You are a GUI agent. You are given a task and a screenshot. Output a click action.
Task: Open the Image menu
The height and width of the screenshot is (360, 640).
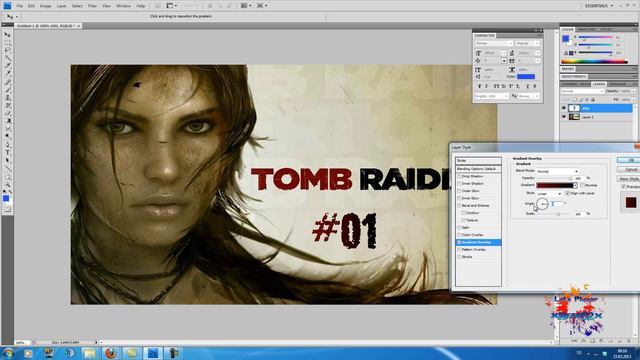click(45, 6)
